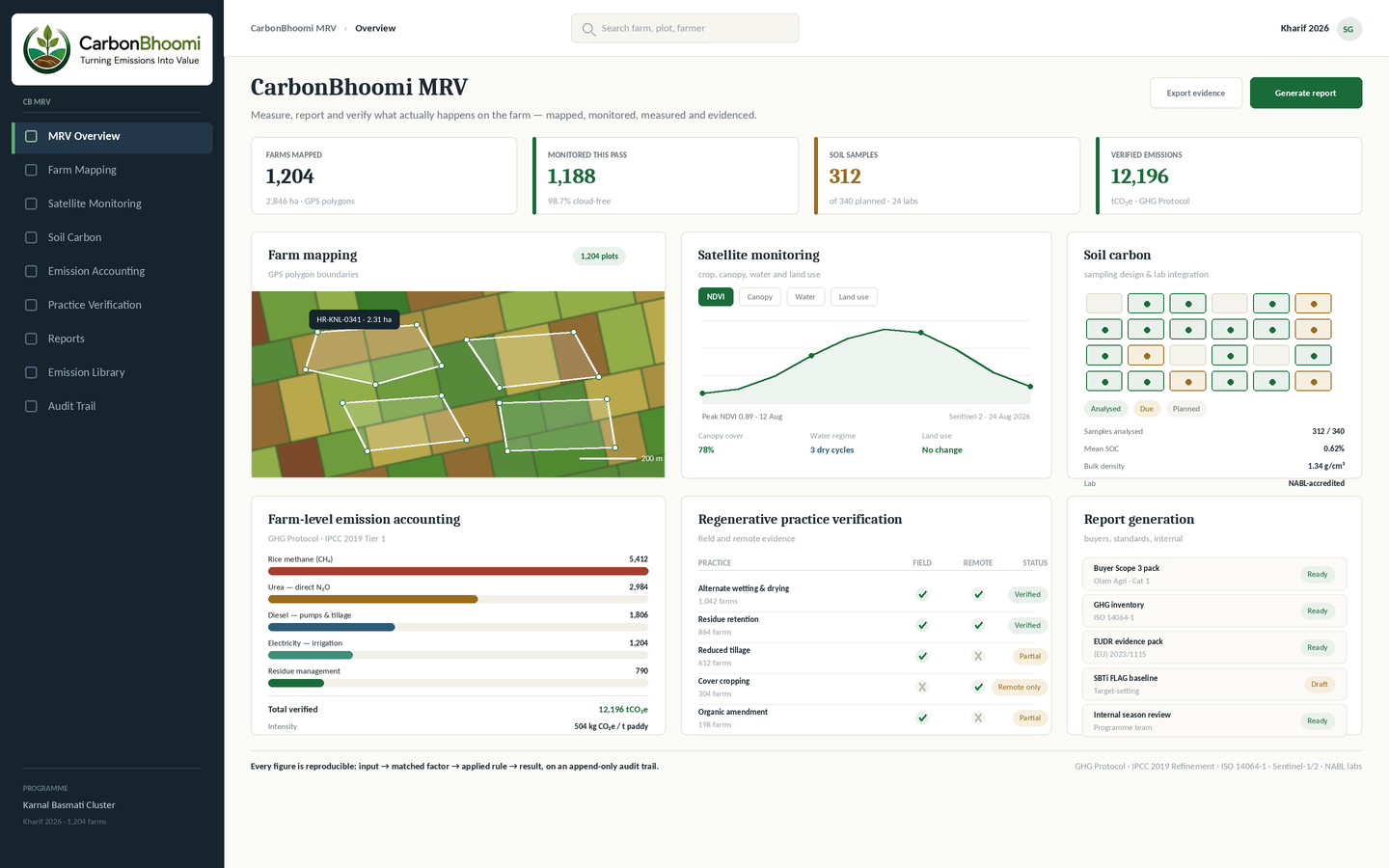Open the Buyer Scope 3 pack report
Image resolution: width=1389 pixels, height=868 pixels.
coord(1214,574)
